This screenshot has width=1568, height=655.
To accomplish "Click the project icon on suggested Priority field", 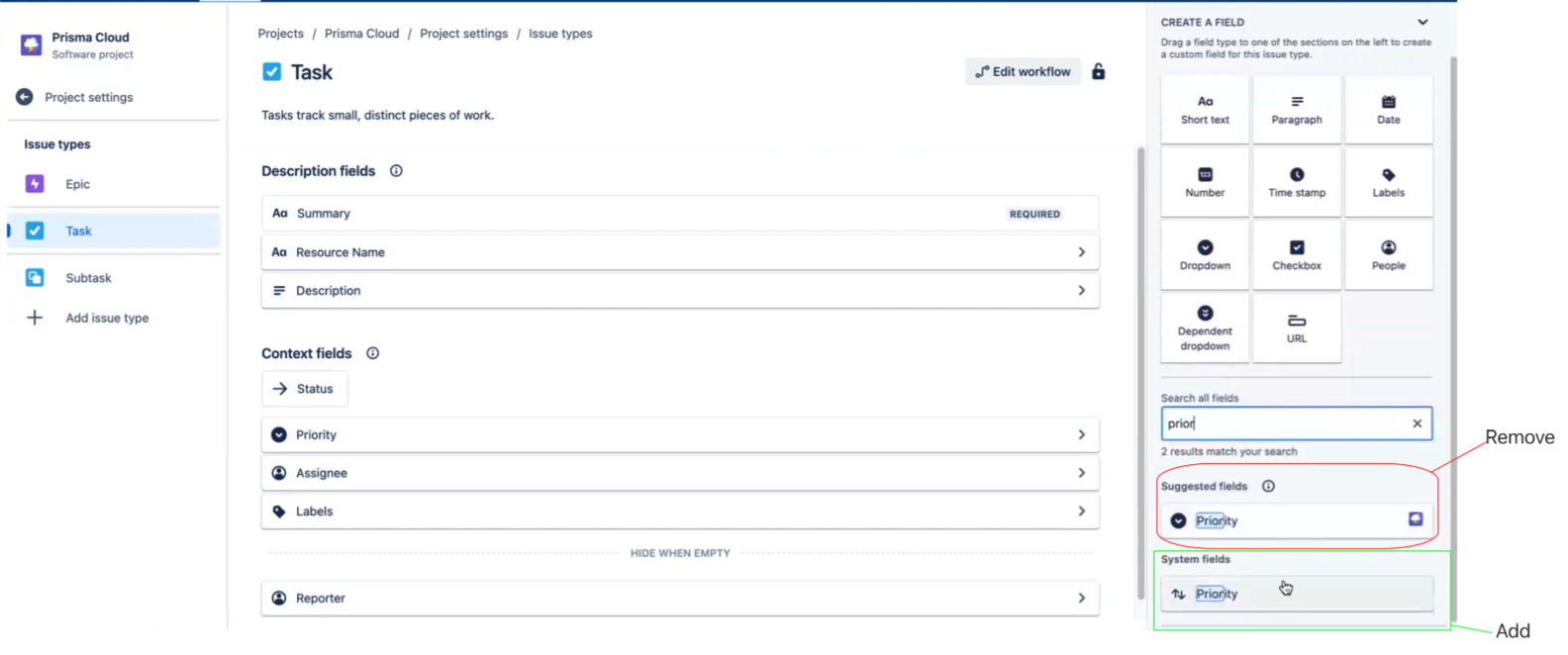I will pos(1416,519).
